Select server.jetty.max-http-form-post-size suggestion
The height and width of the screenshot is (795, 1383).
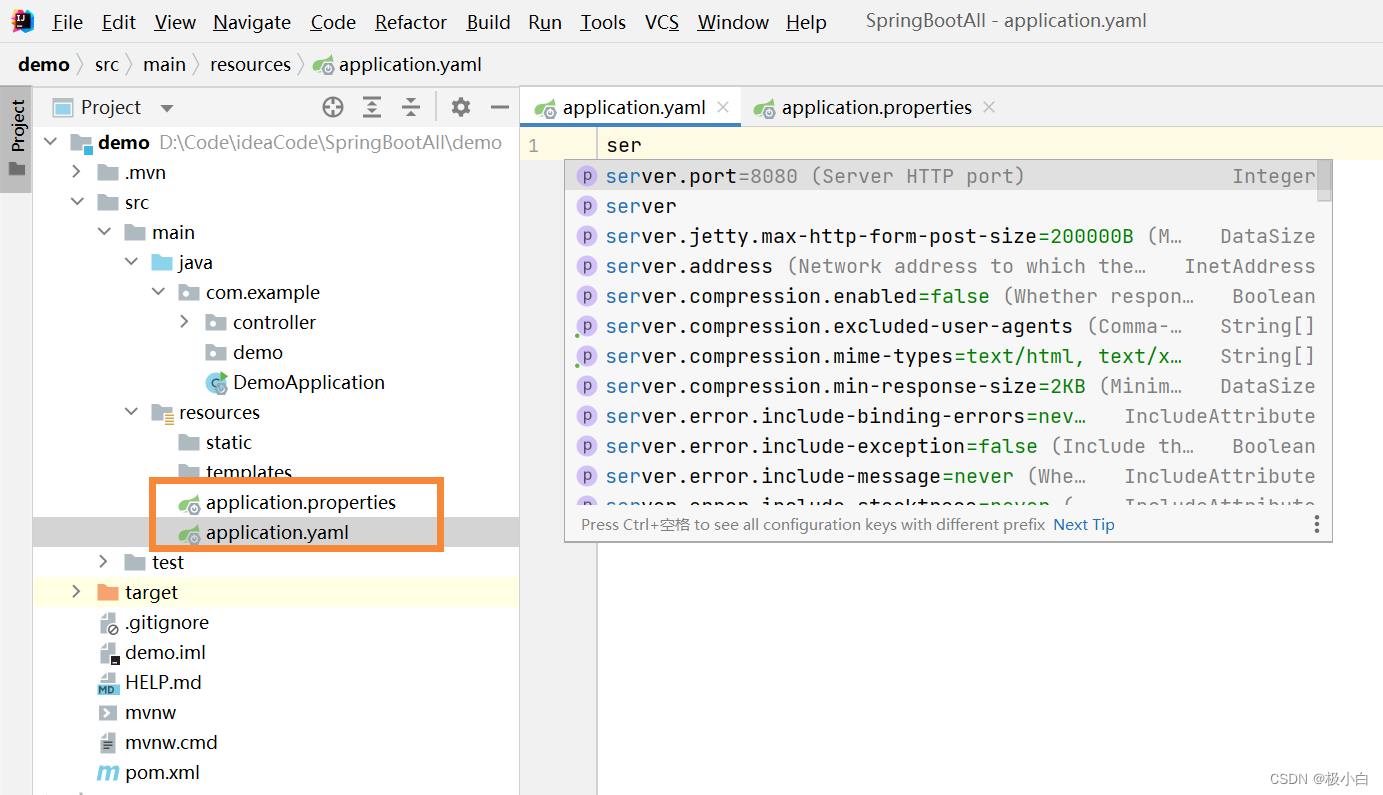click(941, 236)
